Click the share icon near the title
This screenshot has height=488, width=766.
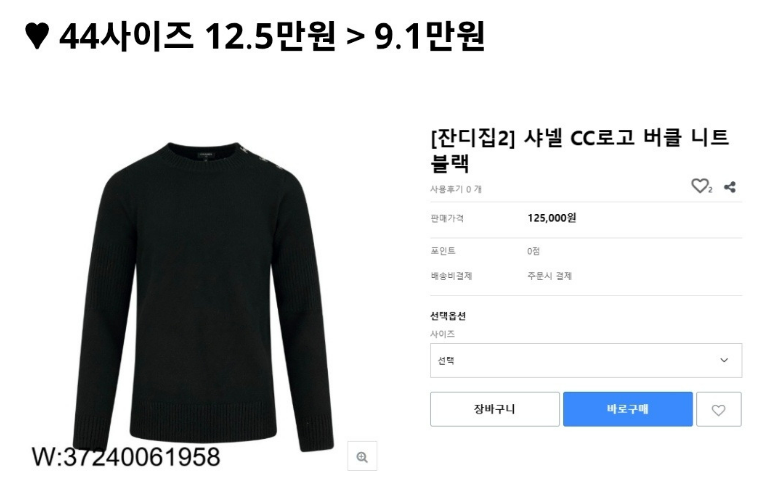point(730,187)
